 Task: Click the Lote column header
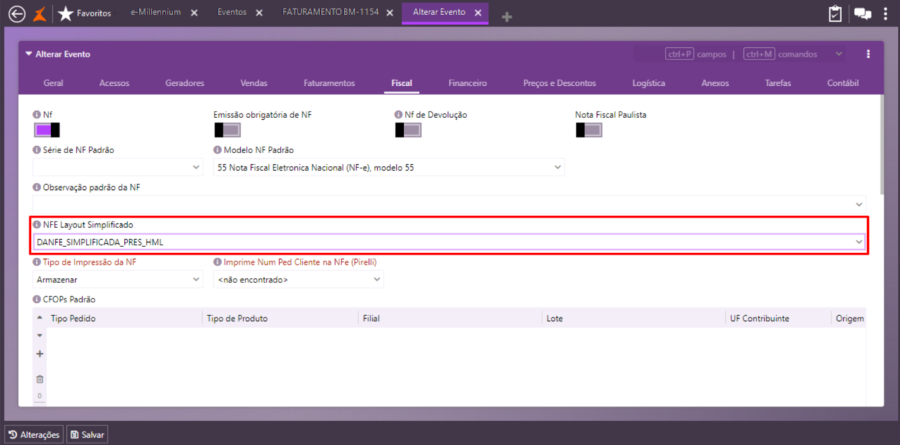[x=554, y=318]
